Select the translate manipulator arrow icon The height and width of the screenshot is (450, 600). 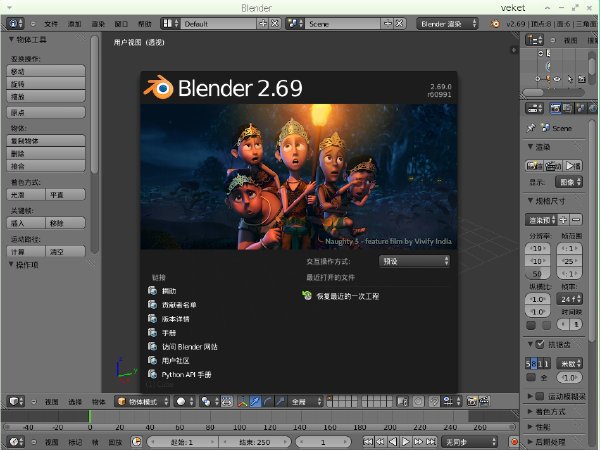point(255,401)
